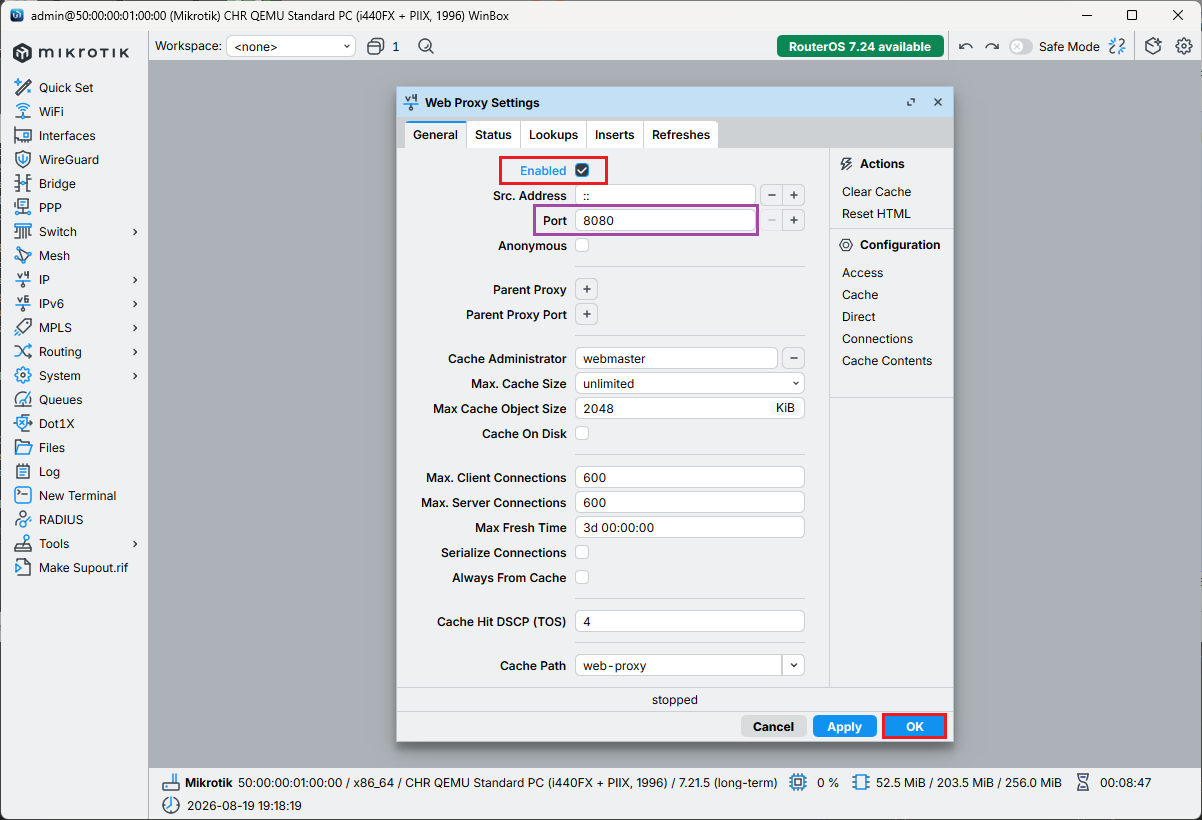Switch to the Refreshes tab

tap(681, 135)
